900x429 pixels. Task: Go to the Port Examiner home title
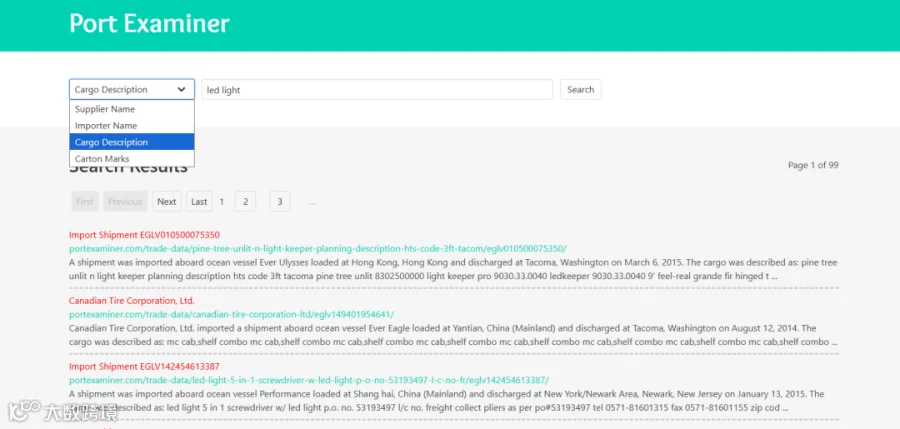click(149, 24)
